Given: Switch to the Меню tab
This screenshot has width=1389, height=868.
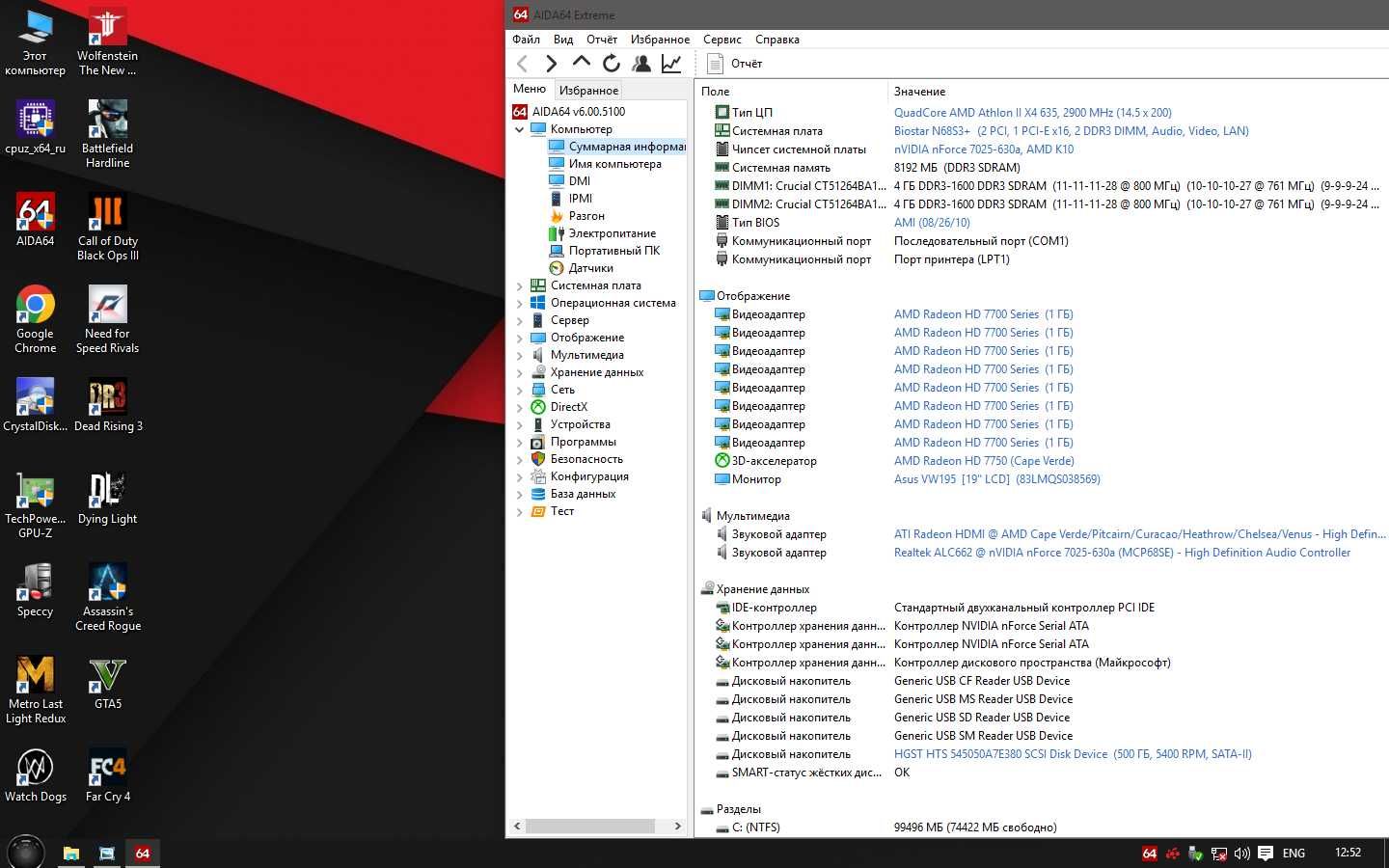Looking at the screenshot, I should click(x=530, y=89).
